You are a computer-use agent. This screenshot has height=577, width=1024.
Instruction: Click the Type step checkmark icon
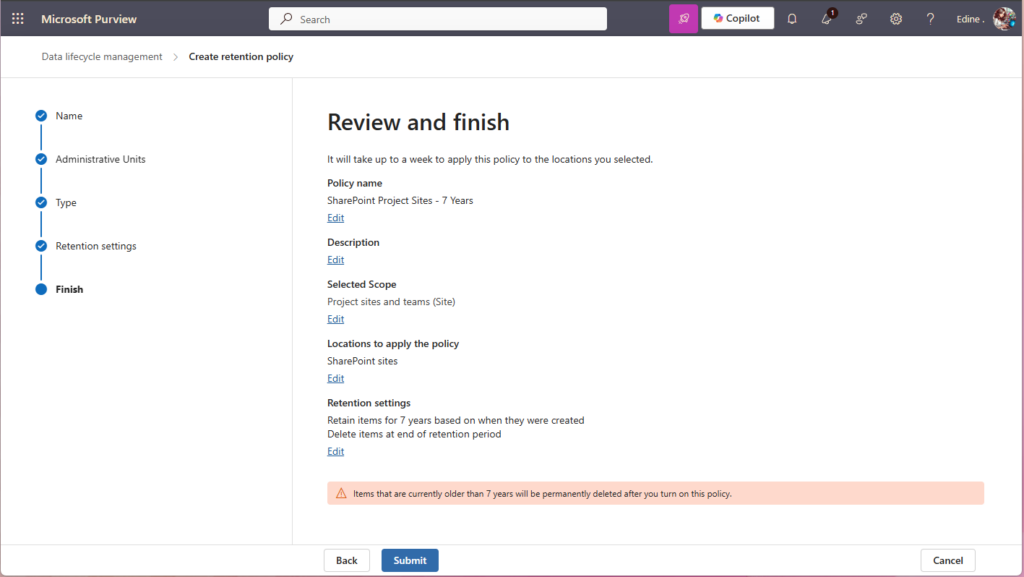41,202
